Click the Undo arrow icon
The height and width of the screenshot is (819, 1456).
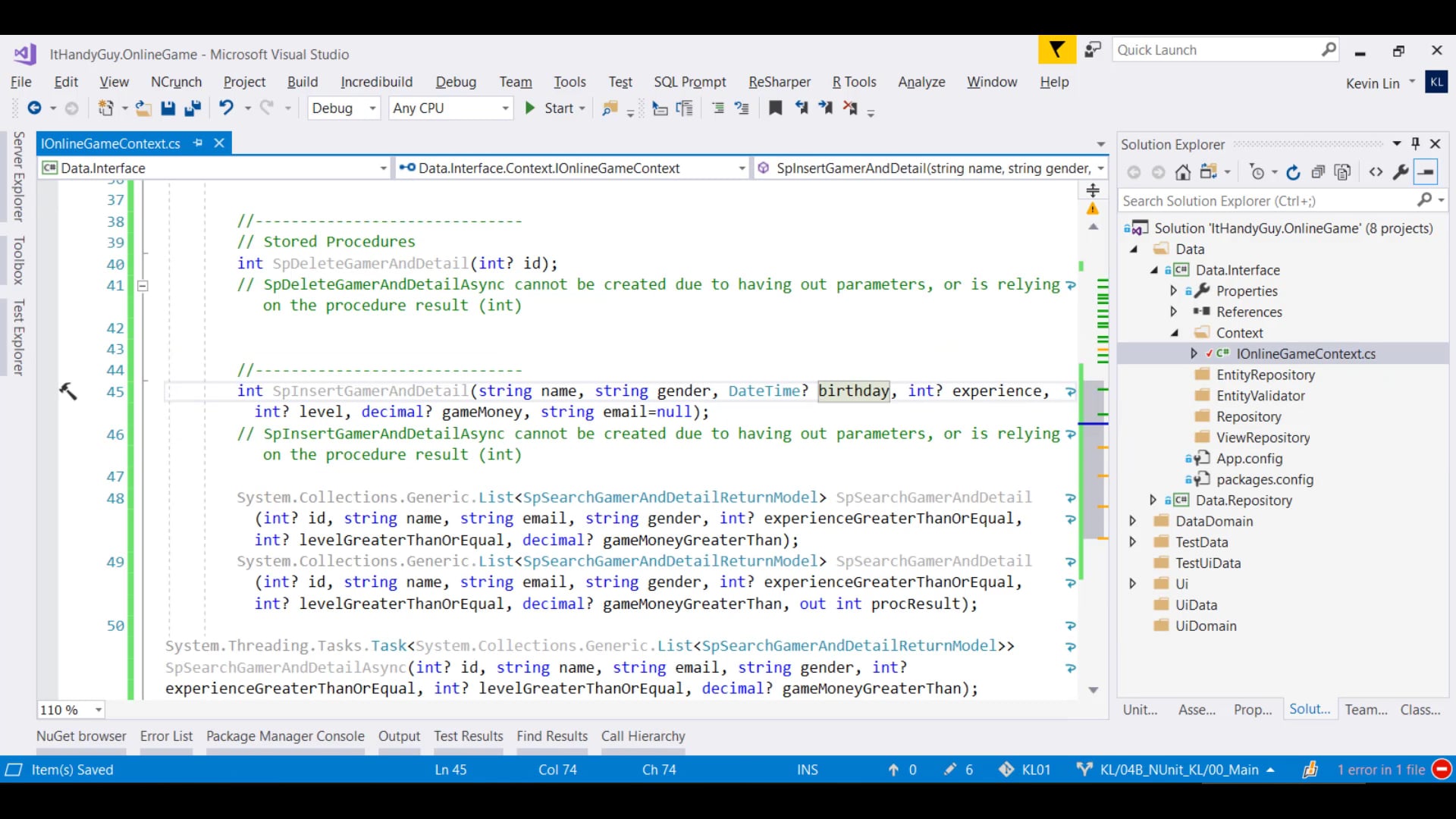pyautogui.click(x=226, y=108)
